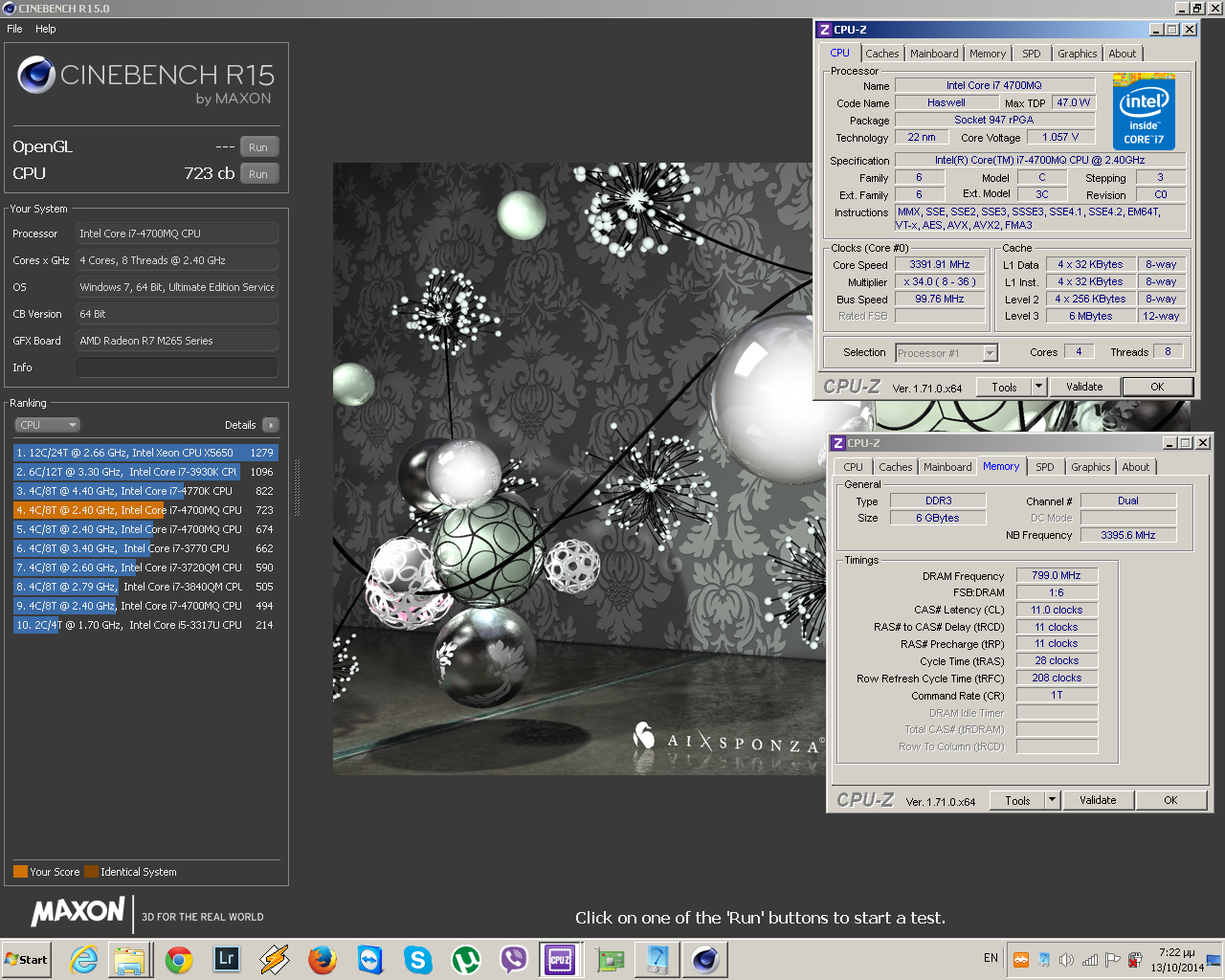Open Windows Explorer folder icon in taskbar
The image size is (1225, 980).
coord(130,959)
